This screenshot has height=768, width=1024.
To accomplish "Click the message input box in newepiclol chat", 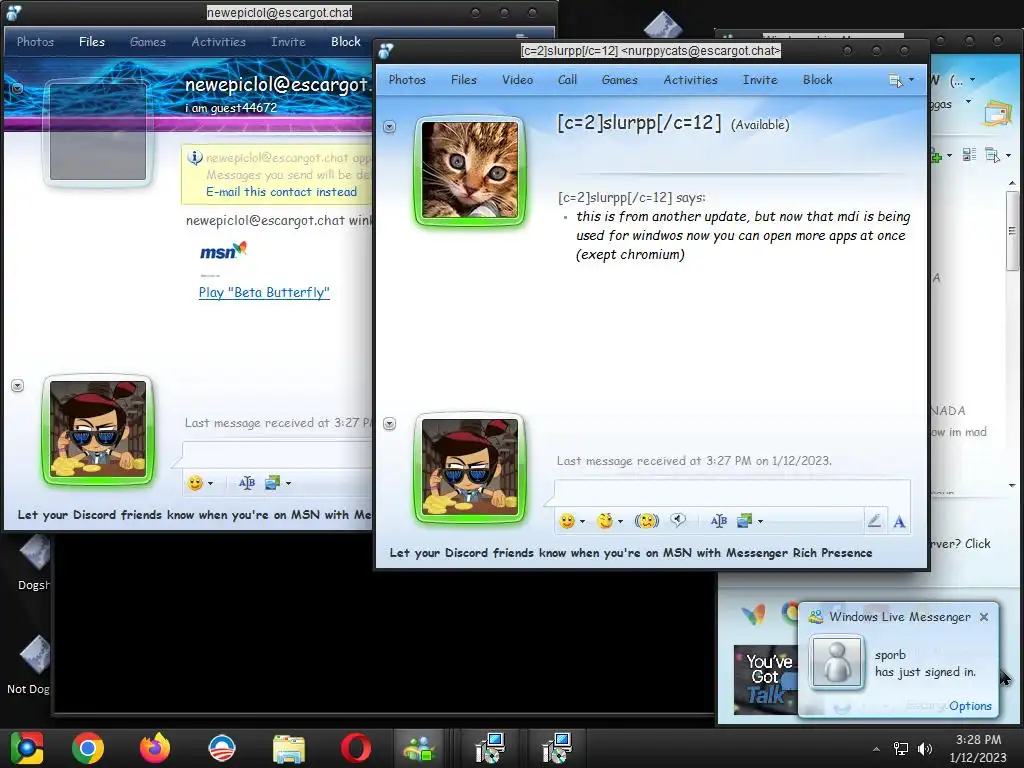I will [277, 455].
